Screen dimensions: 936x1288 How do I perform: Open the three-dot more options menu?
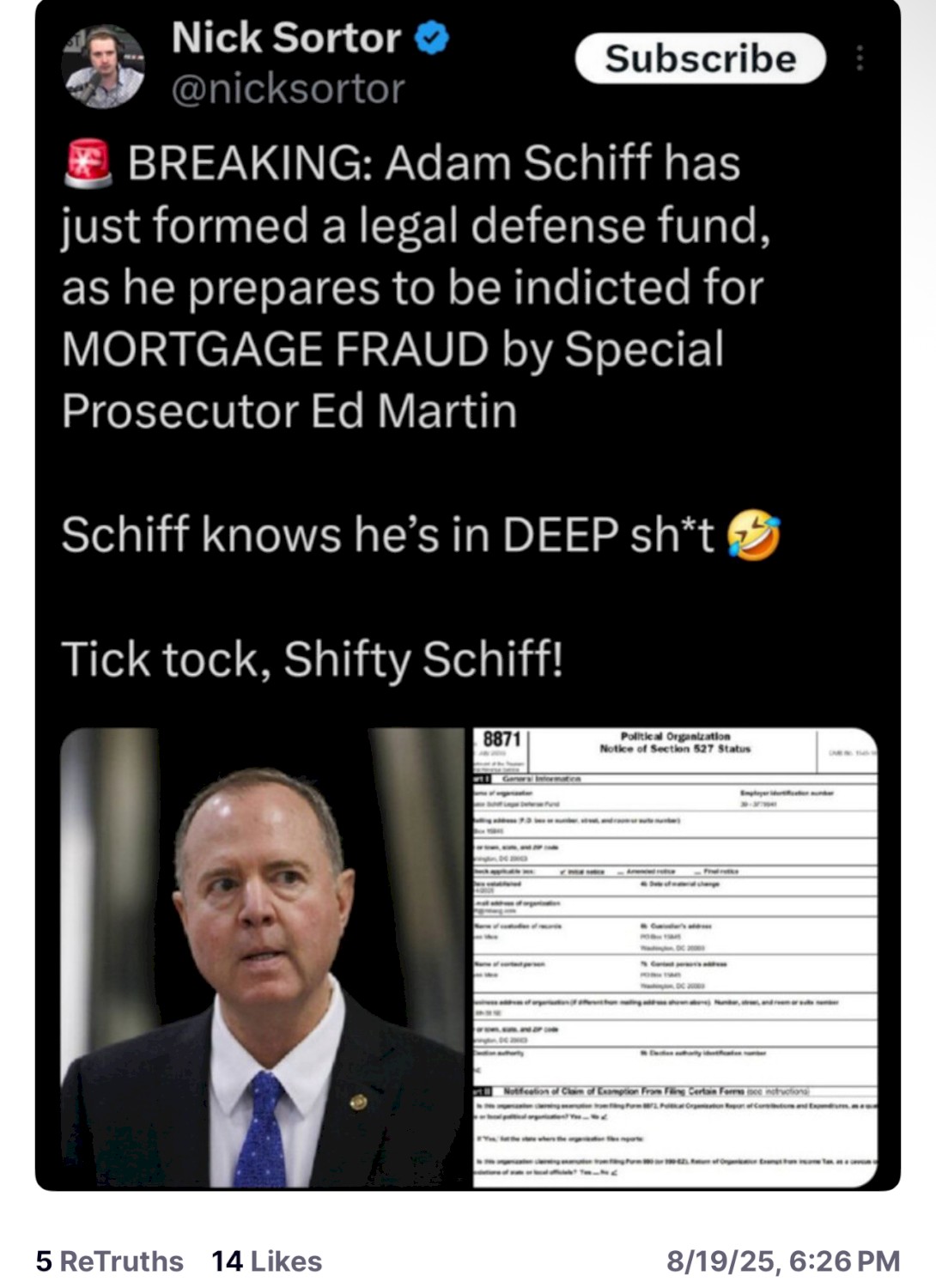(x=859, y=58)
